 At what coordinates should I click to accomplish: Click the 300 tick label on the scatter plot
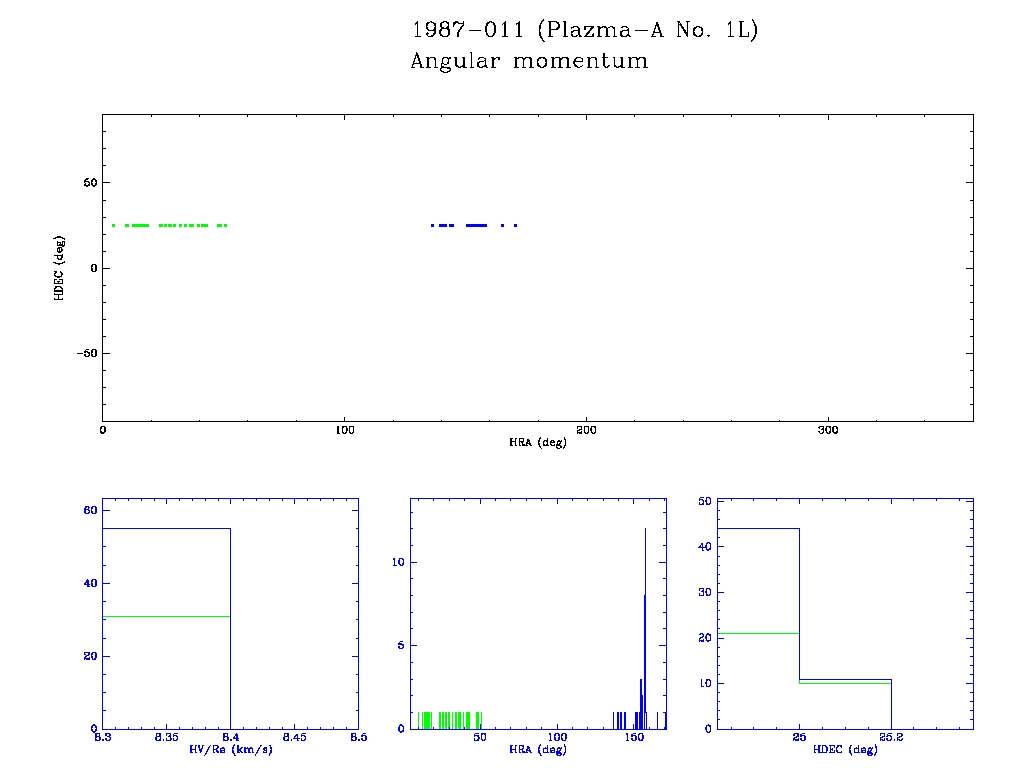828,430
